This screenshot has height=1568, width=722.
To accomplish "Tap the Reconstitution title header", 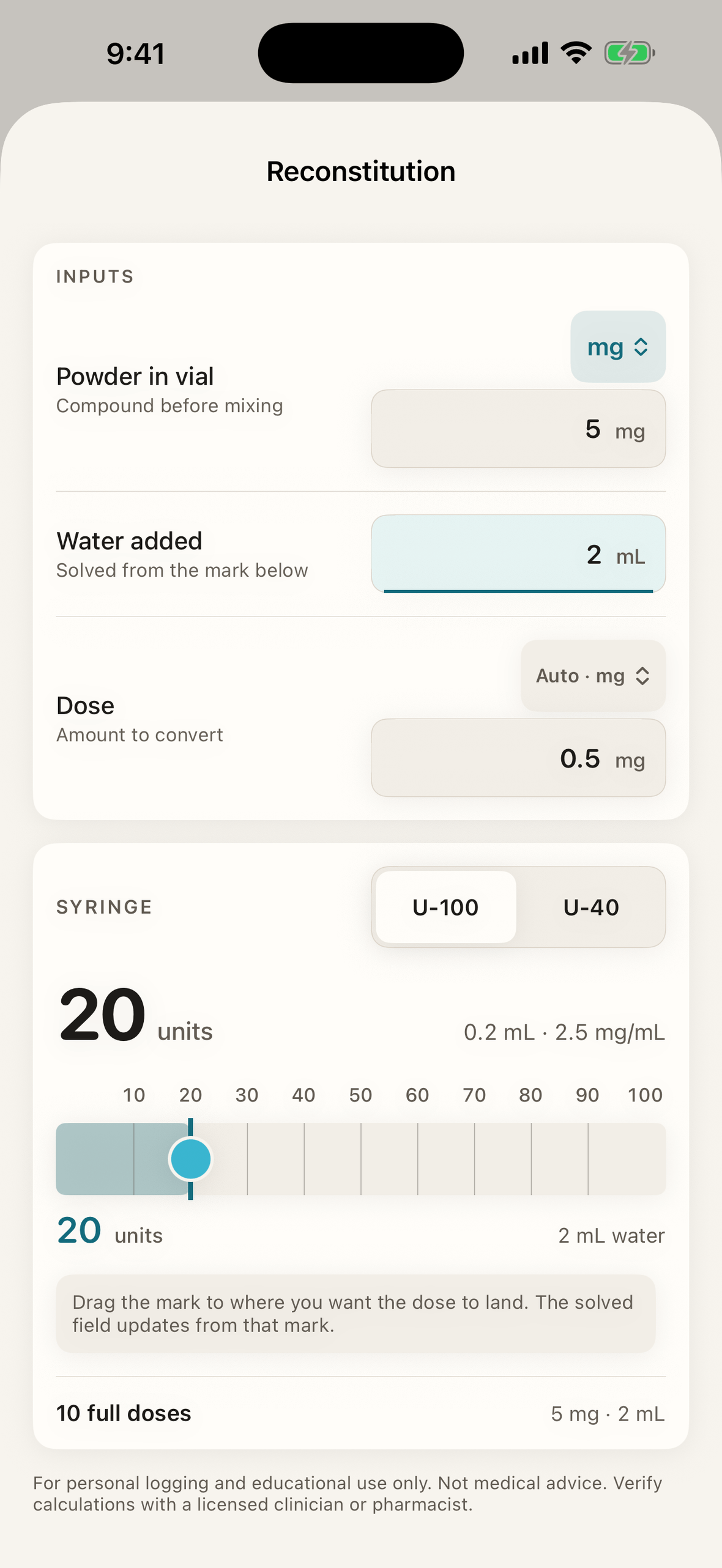I will click(x=361, y=171).
